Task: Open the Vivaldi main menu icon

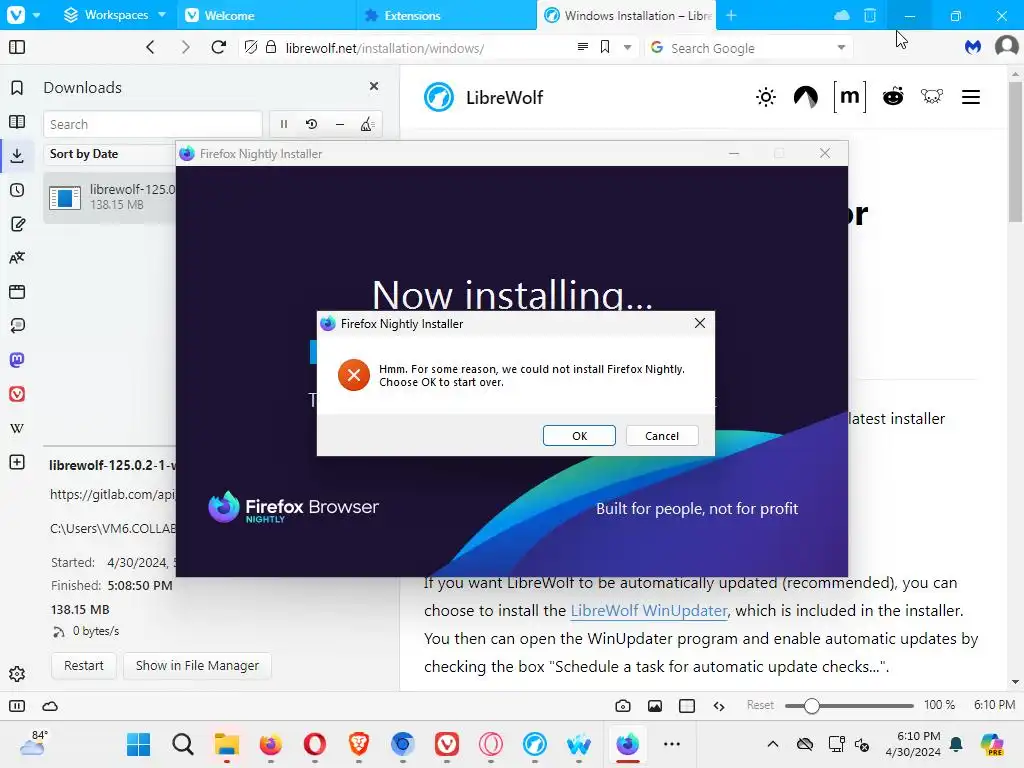Action: pyautogui.click(x=16, y=15)
